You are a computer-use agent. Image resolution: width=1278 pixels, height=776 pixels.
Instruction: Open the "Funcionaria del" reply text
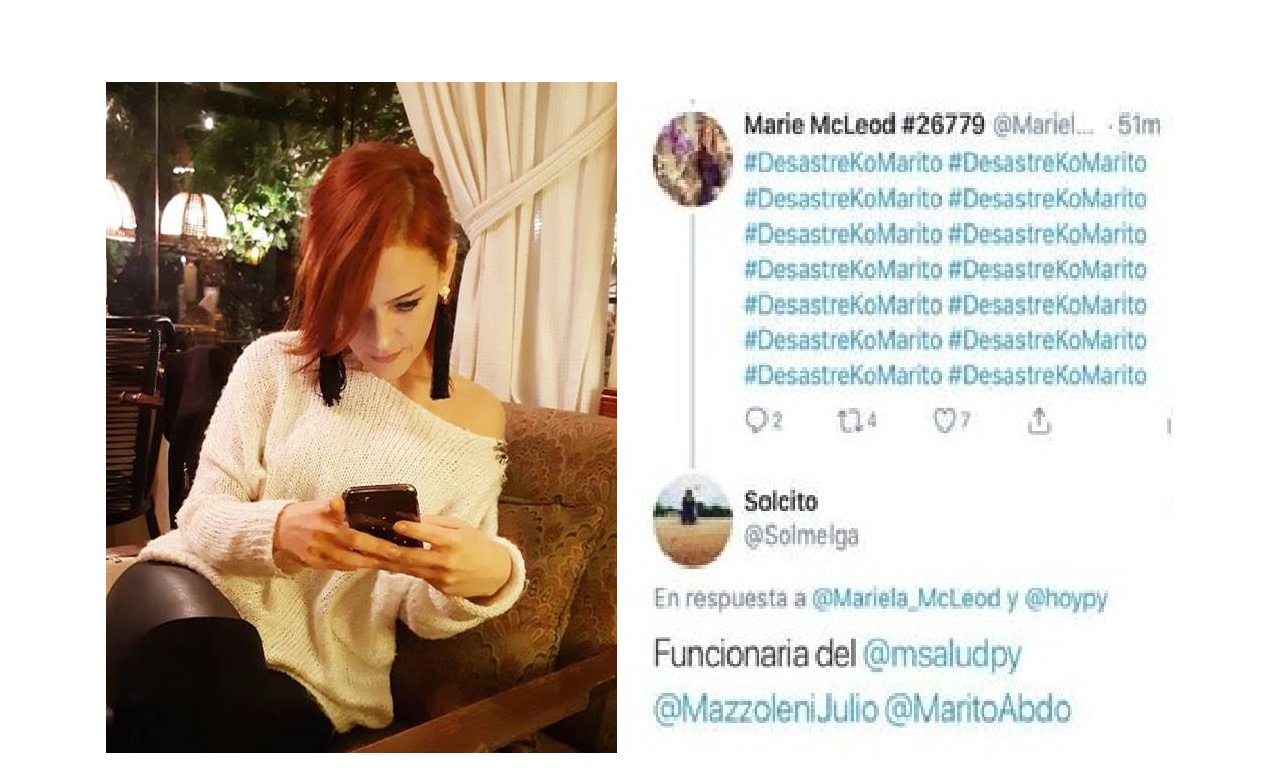[x=755, y=655]
